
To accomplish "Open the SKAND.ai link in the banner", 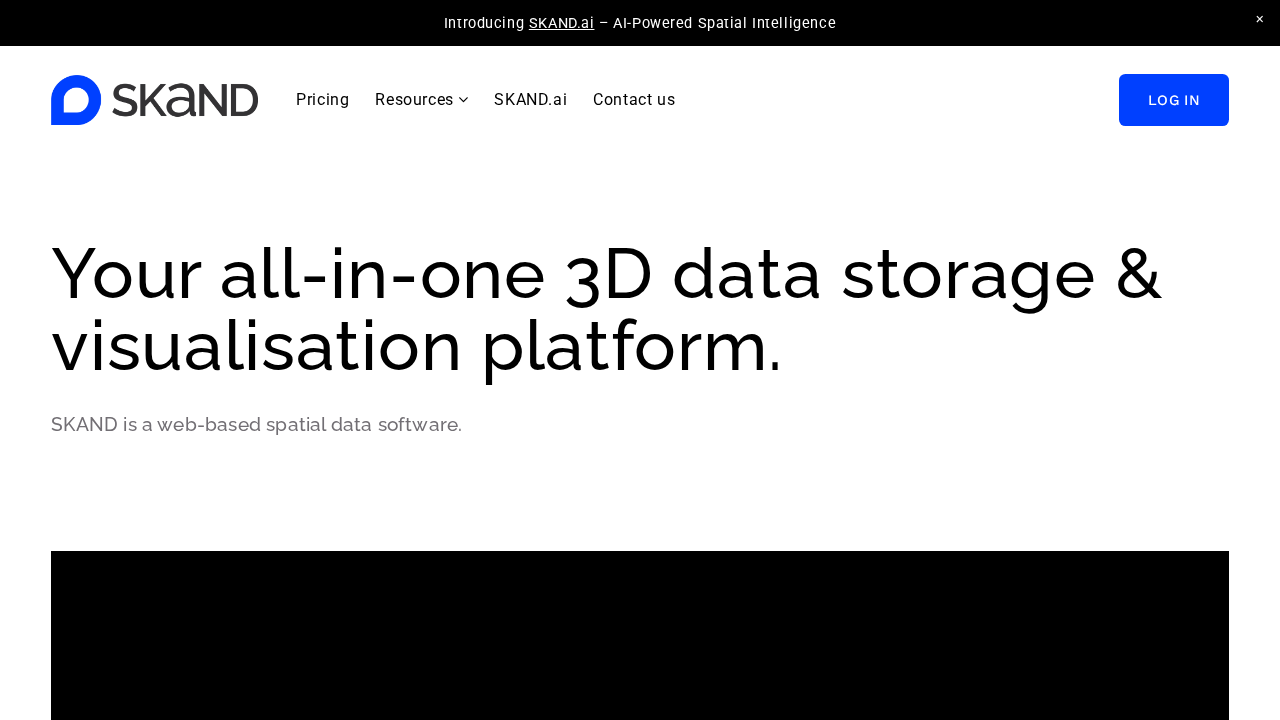I will point(561,23).
